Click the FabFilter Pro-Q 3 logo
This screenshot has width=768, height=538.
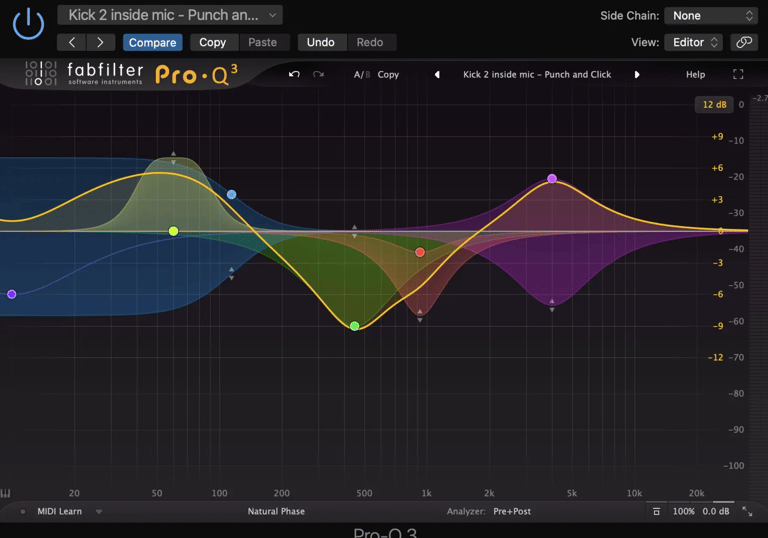(x=132, y=74)
